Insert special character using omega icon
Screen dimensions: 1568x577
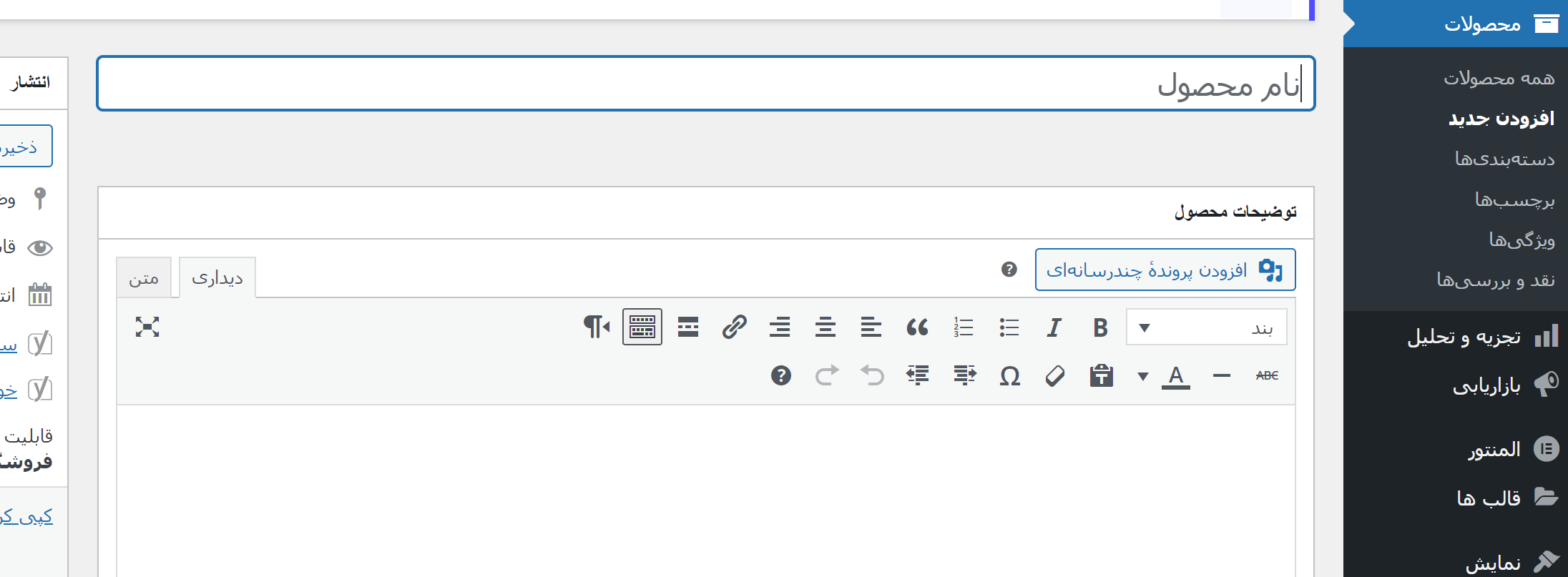click(x=1009, y=375)
